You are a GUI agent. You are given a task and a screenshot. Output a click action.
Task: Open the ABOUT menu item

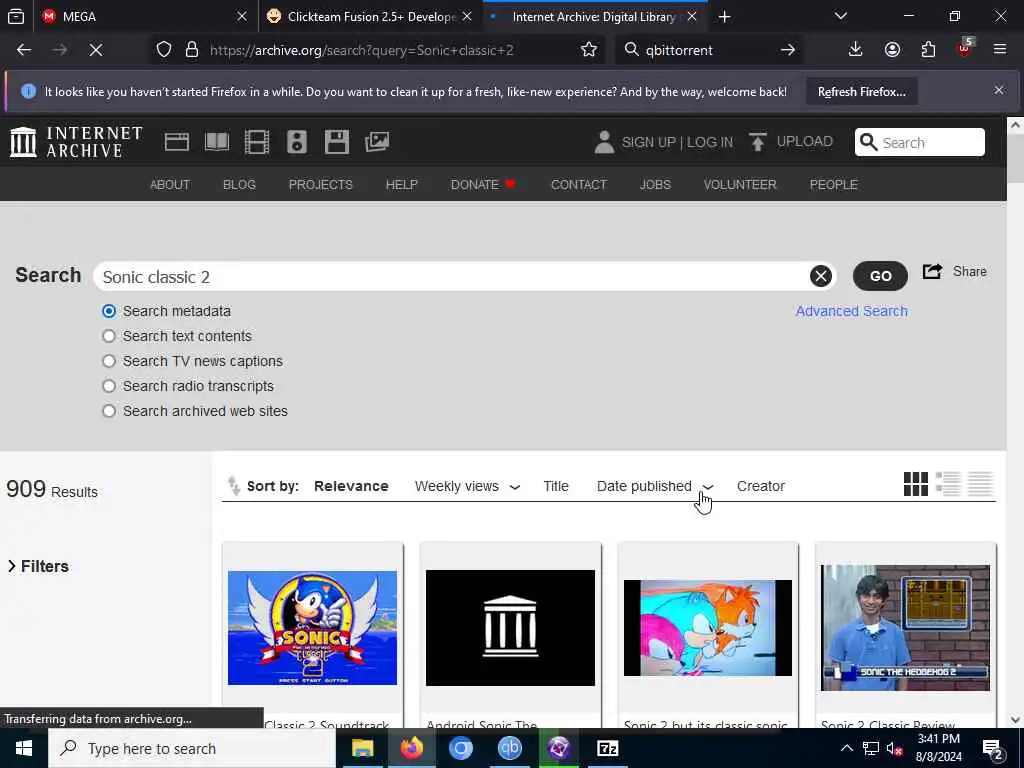pos(170,185)
